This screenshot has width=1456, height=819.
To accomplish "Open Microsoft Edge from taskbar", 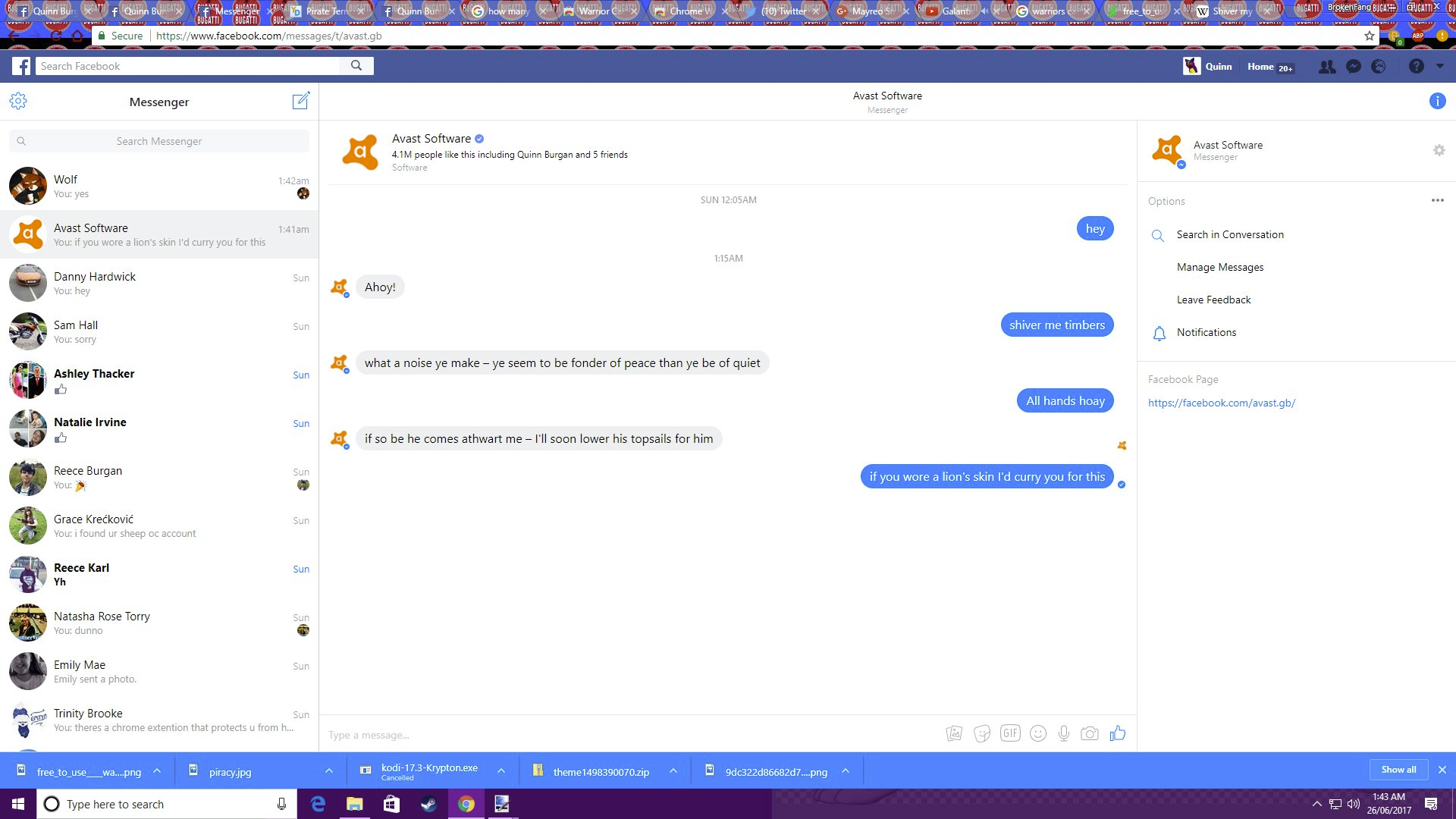I will pyautogui.click(x=318, y=804).
